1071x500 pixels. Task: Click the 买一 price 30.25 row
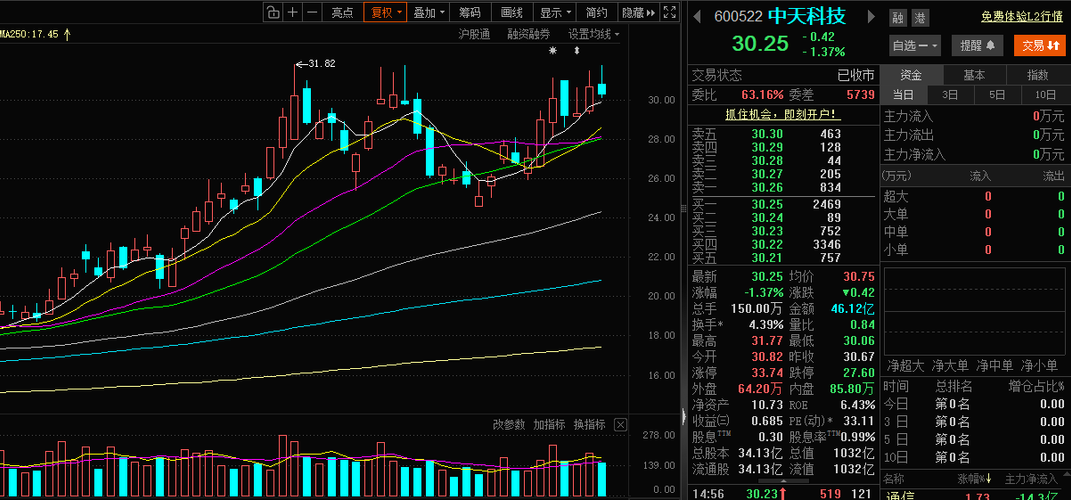click(x=781, y=204)
